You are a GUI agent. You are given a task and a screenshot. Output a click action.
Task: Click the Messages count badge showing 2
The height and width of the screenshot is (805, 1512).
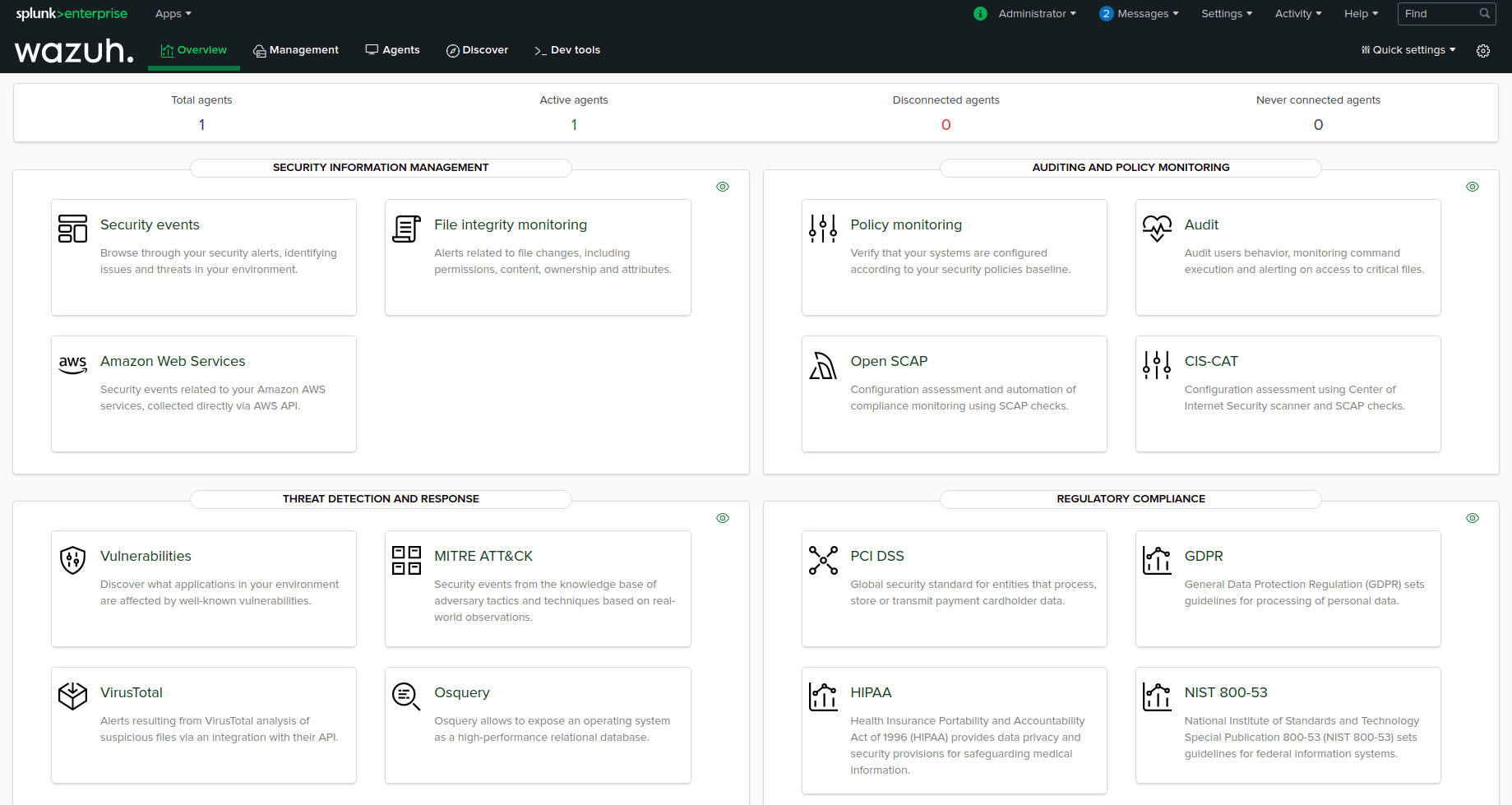[1106, 13]
